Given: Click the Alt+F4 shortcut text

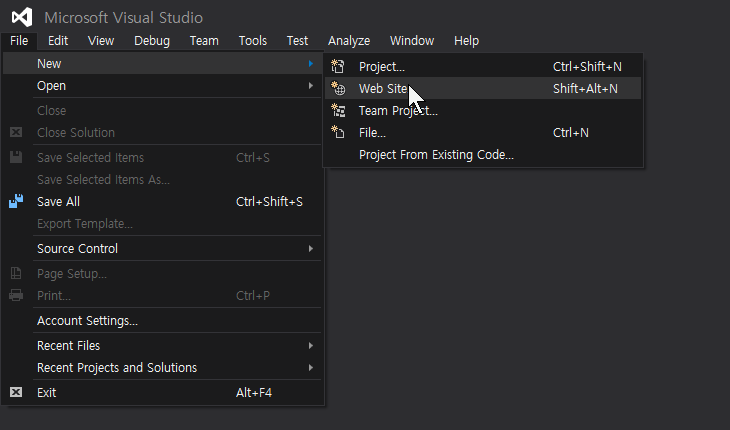Looking at the screenshot, I should tap(254, 392).
